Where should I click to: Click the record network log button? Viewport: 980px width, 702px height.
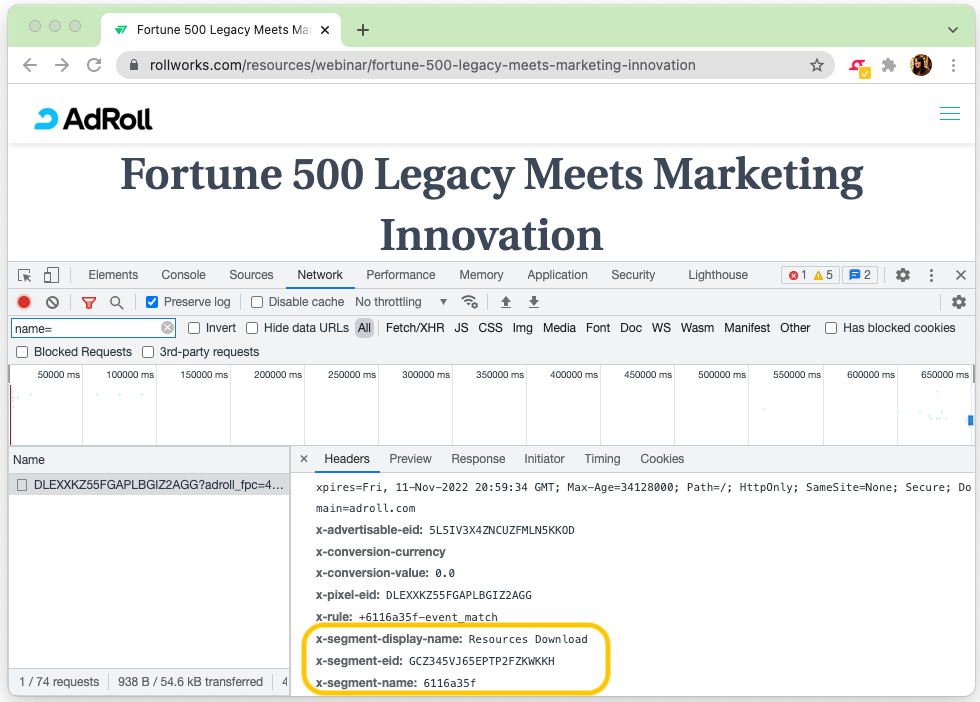tap(24, 302)
